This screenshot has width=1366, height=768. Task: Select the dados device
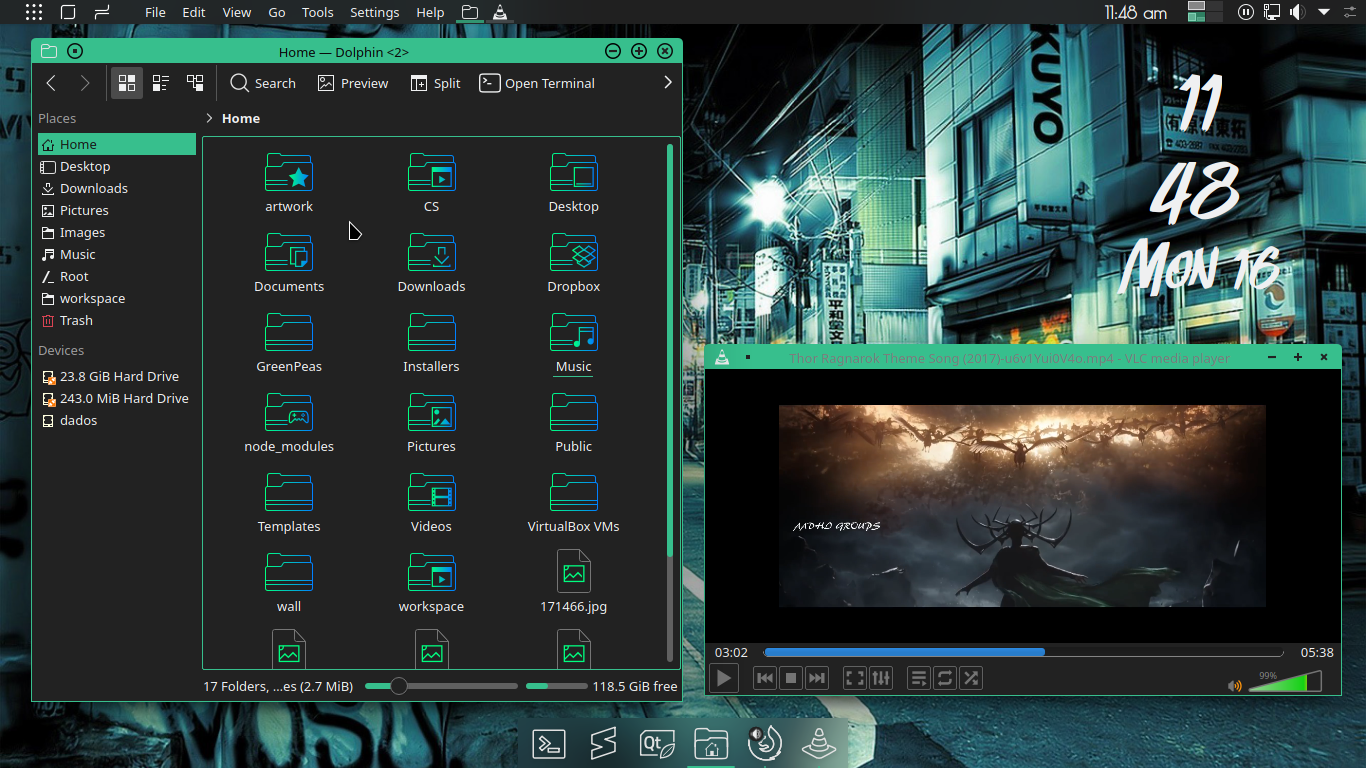[x=117, y=420]
